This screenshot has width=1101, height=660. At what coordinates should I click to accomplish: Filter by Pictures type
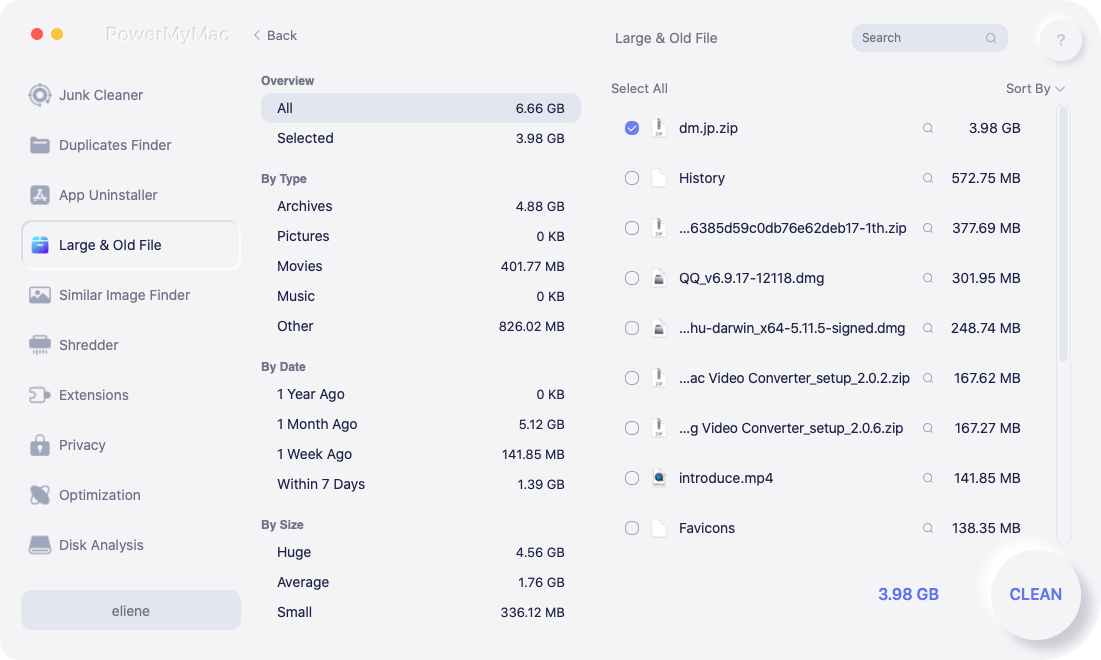point(421,236)
